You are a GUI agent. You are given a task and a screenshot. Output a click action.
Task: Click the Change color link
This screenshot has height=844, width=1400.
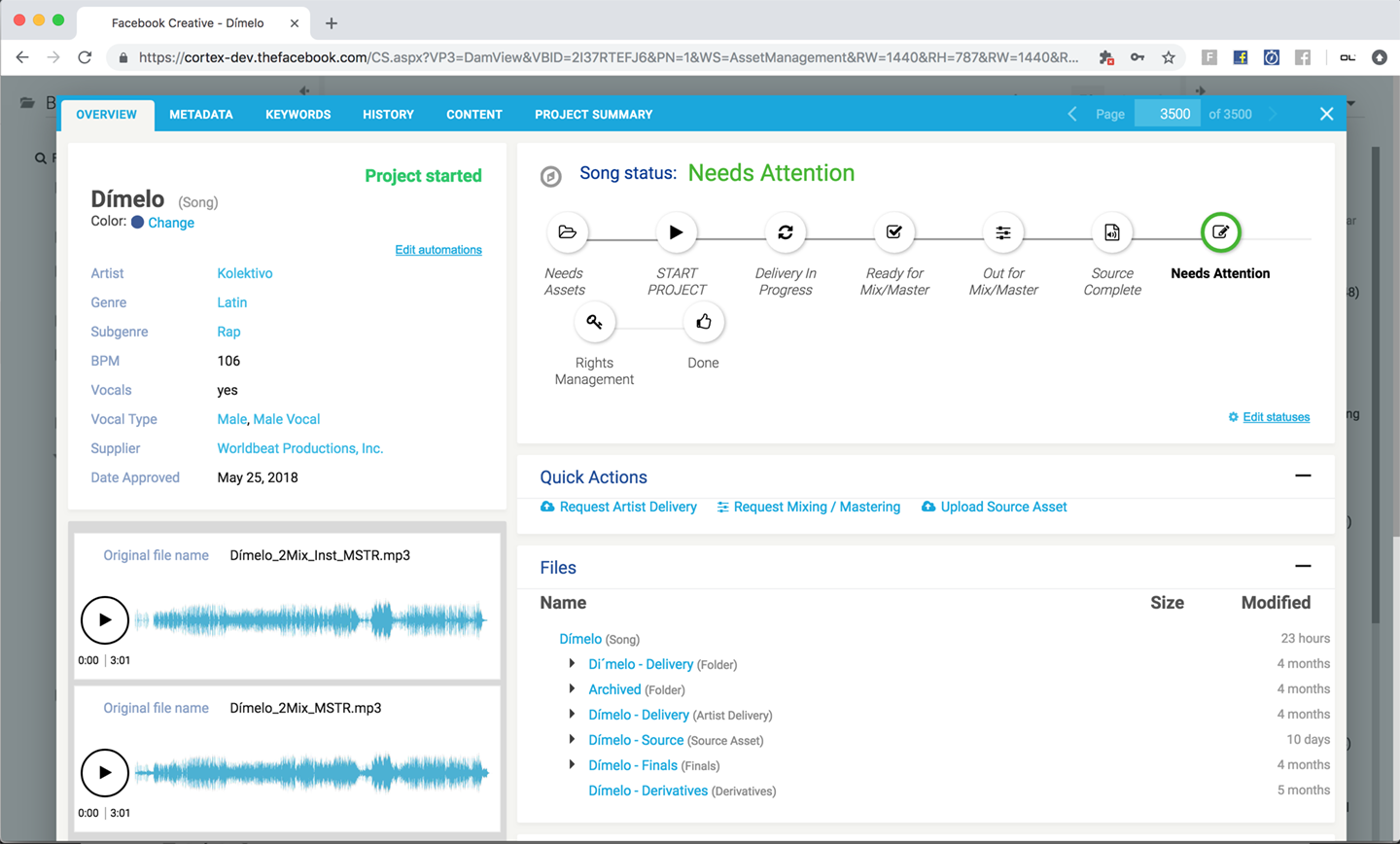tap(171, 223)
